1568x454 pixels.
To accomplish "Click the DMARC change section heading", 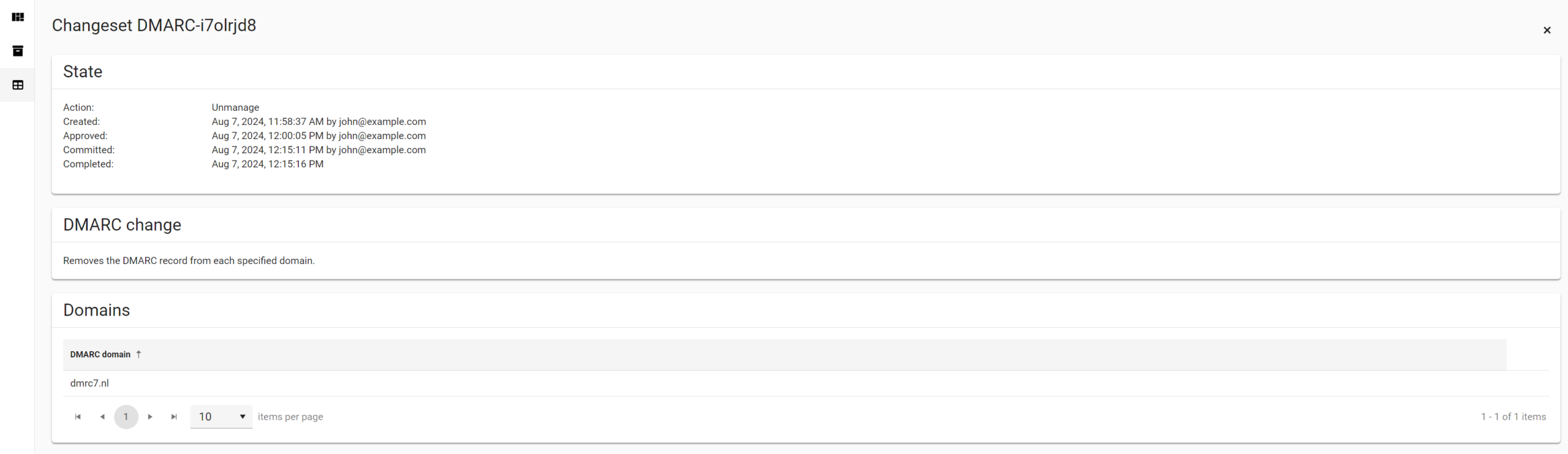I will [x=122, y=225].
